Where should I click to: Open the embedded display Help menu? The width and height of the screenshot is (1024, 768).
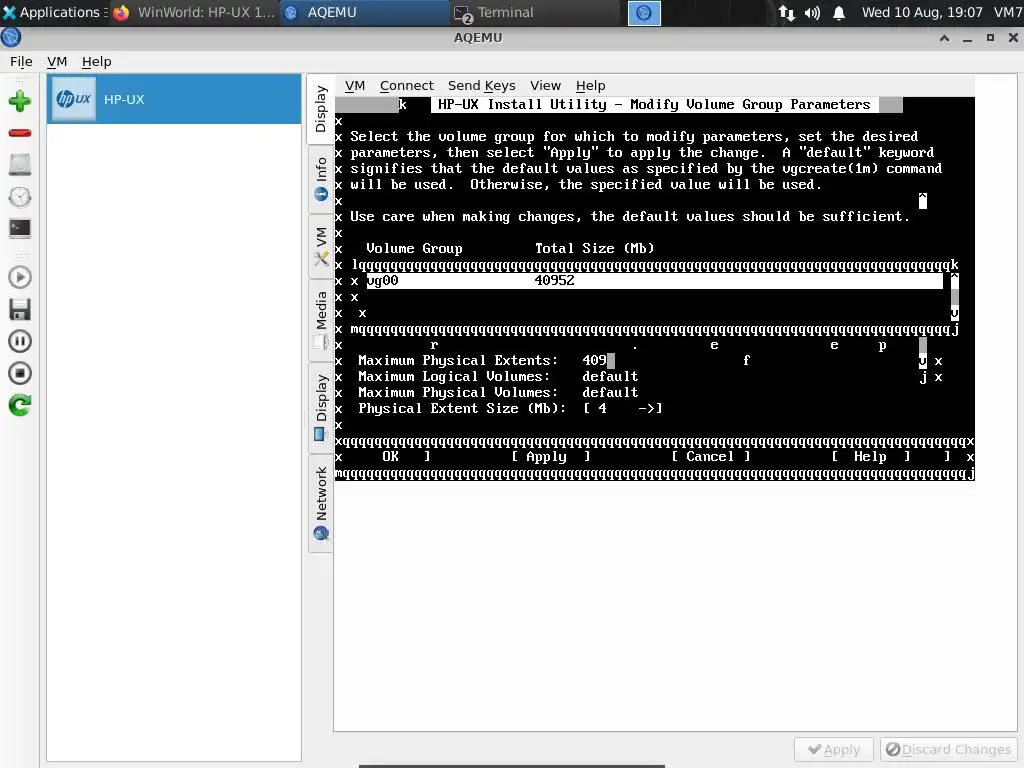coord(590,86)
